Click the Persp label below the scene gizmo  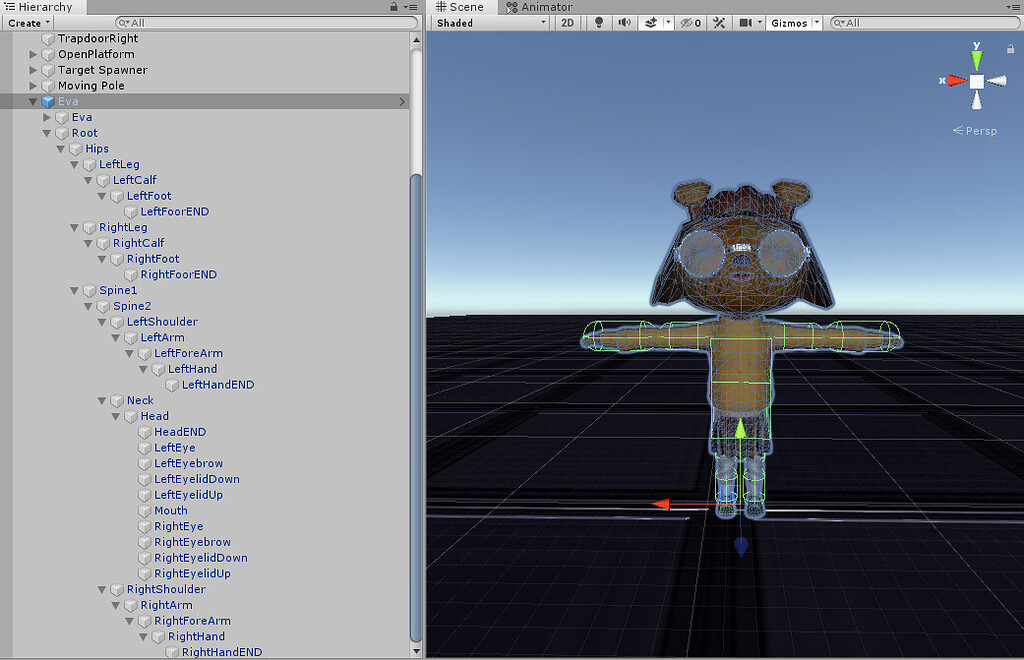point(975,130)
